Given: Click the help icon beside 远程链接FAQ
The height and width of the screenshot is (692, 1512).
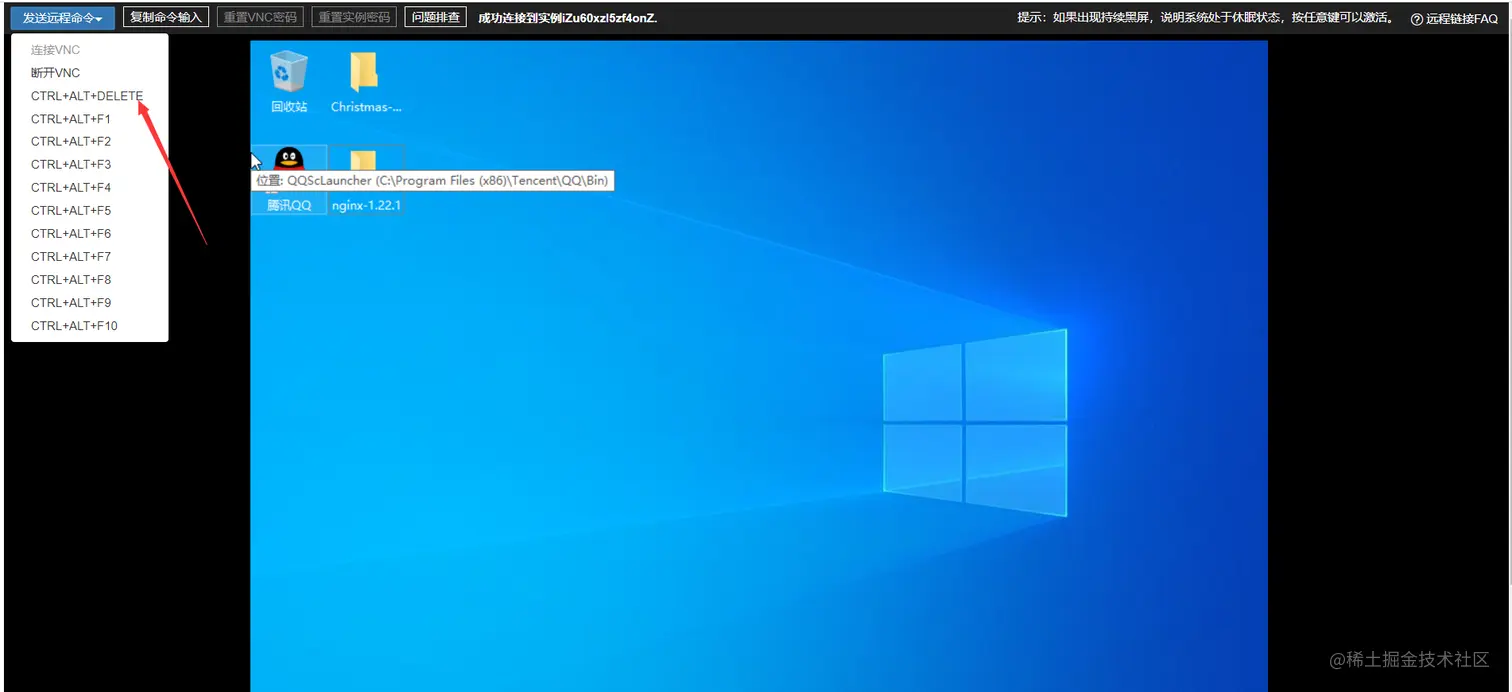Looking at the screenshot, I should pos(1417,19).
